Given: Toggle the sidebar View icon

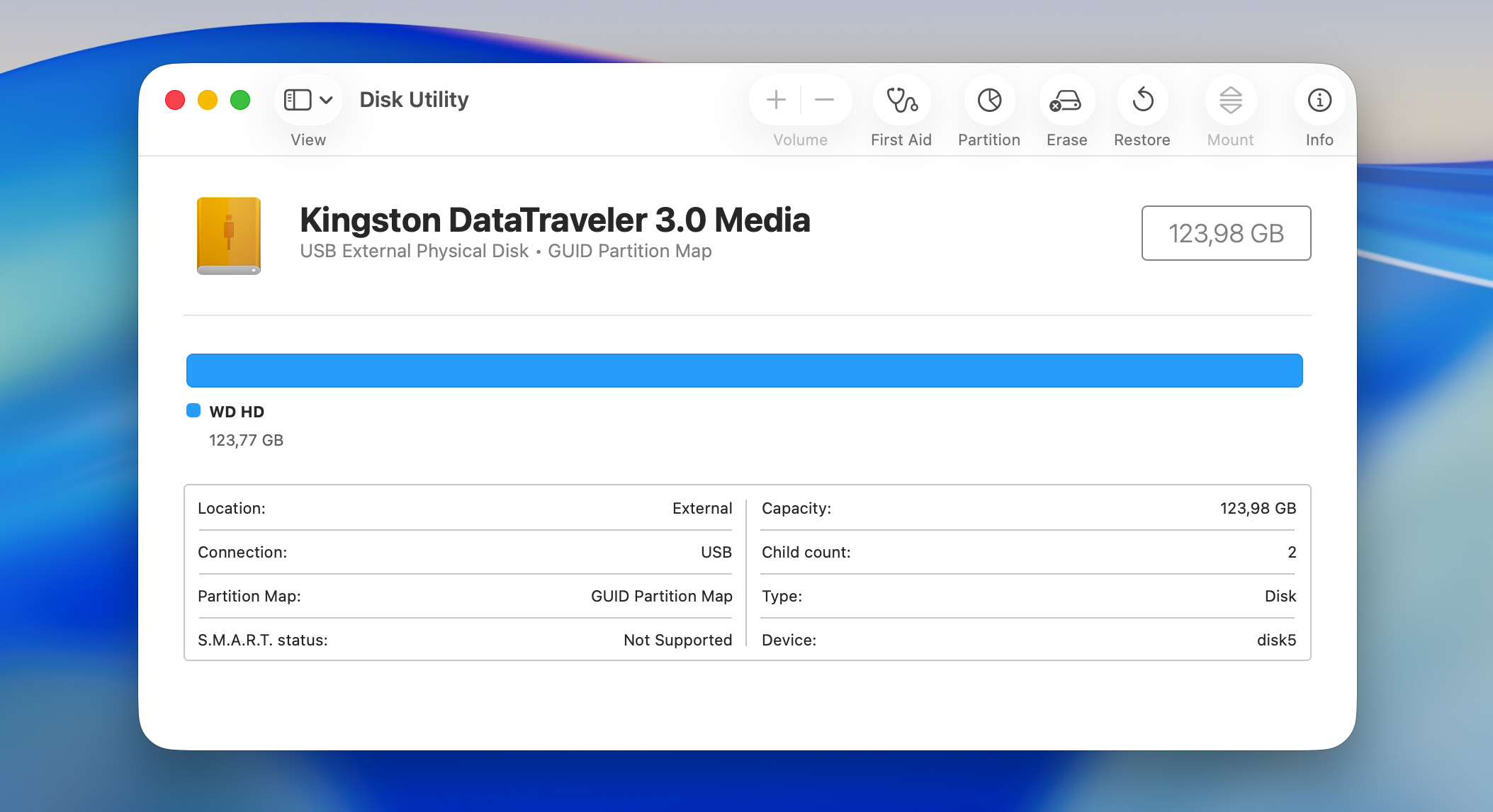Looking at the screenshot, I should point(298,100).
